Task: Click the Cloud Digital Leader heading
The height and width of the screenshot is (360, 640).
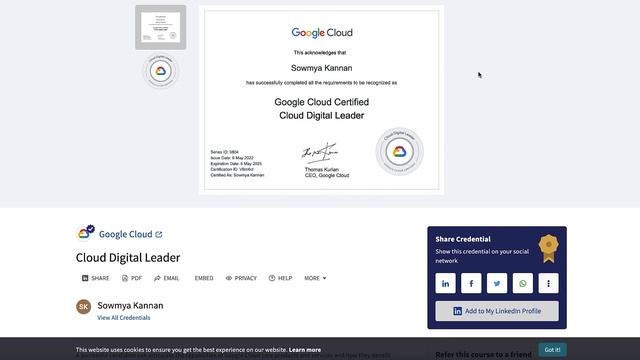Action: (128, 258)
